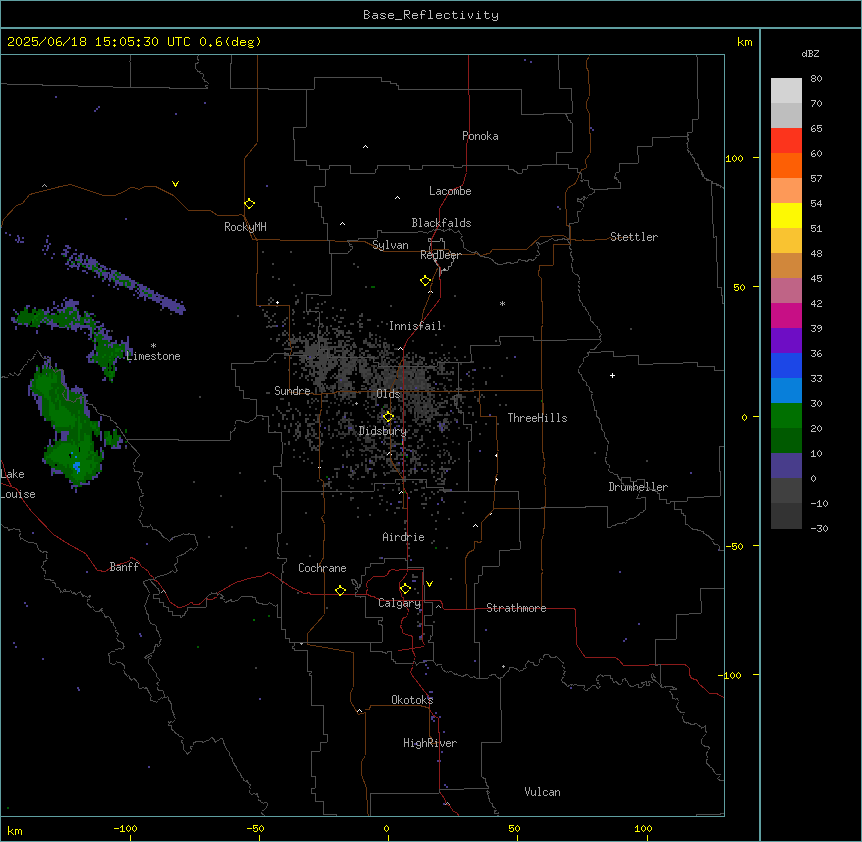Click the Base_Reflectivity title text

pyautogui.click(x=431, y=15)
